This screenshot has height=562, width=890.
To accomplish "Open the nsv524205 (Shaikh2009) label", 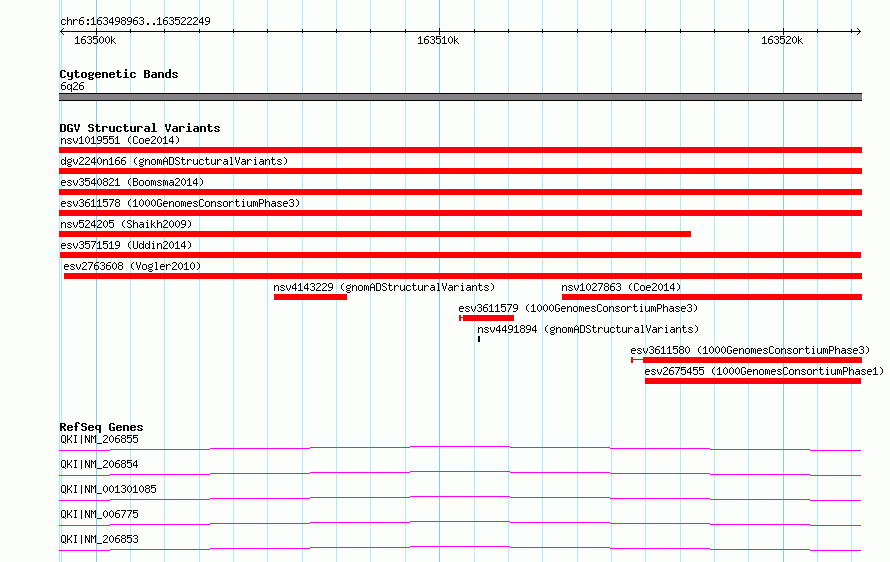I will (x=126, y=224).
